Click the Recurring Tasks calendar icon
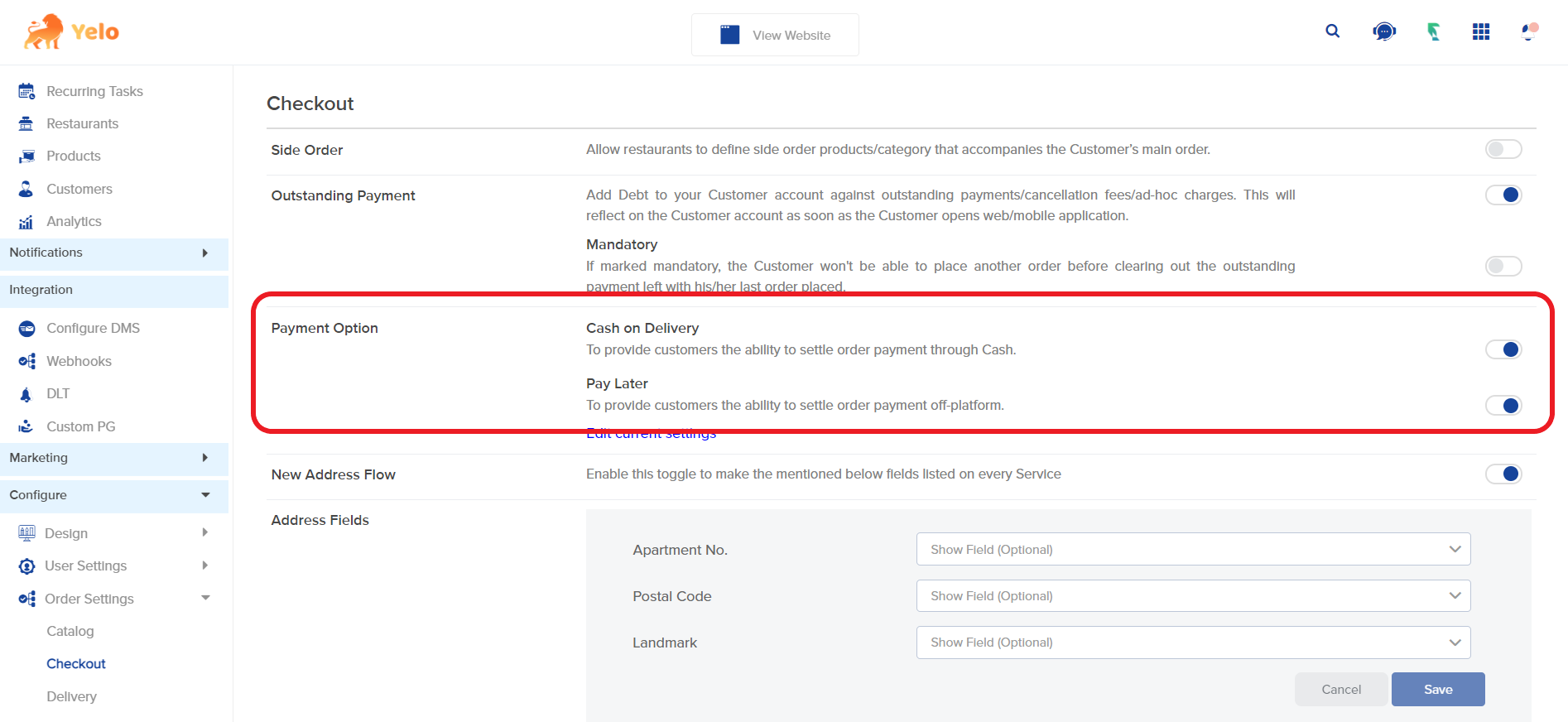Screen dimensions: 1568x722 click(x=26, y=91)
